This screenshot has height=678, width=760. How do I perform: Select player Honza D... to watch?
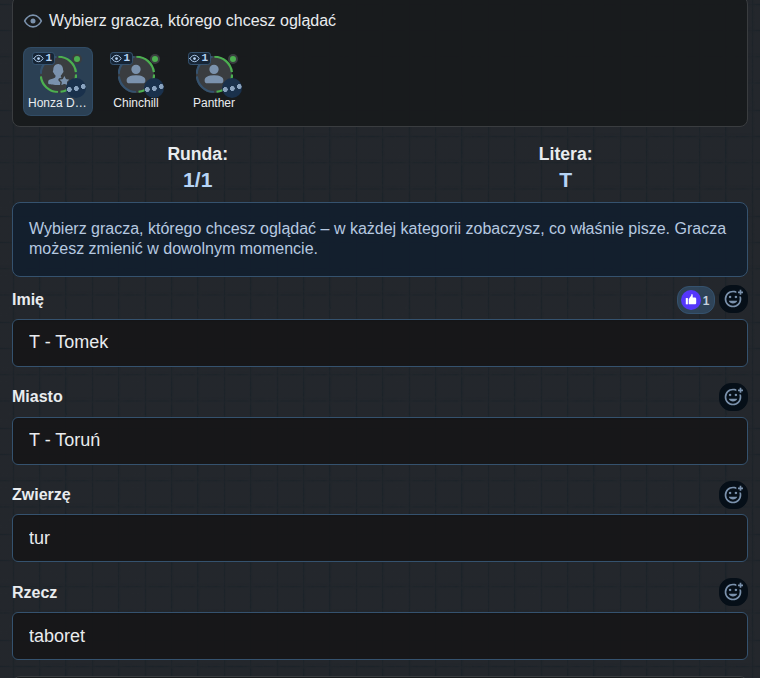(58, 81)
